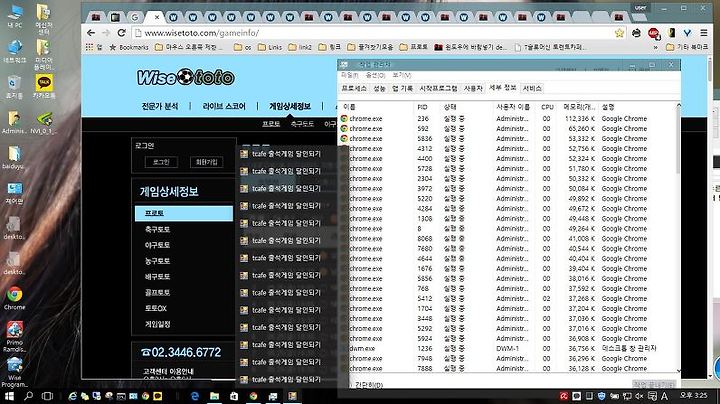The width and height of the screenshot is (720, 404).
Task: Select the '내 PC' desktop icon
Action: [15, 16]
